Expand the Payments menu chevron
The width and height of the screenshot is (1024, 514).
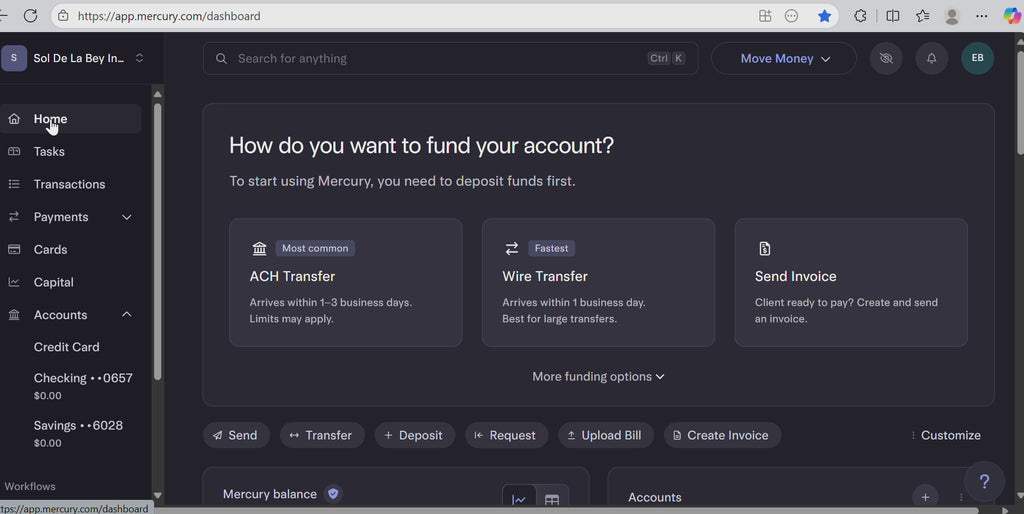(127, 217)
